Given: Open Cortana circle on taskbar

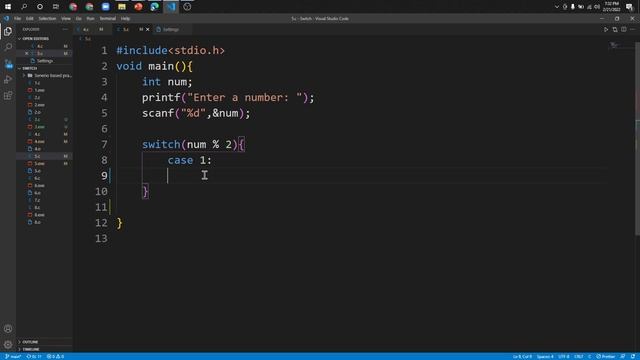Looking at the screenshot, I should [x=40, y=7].
